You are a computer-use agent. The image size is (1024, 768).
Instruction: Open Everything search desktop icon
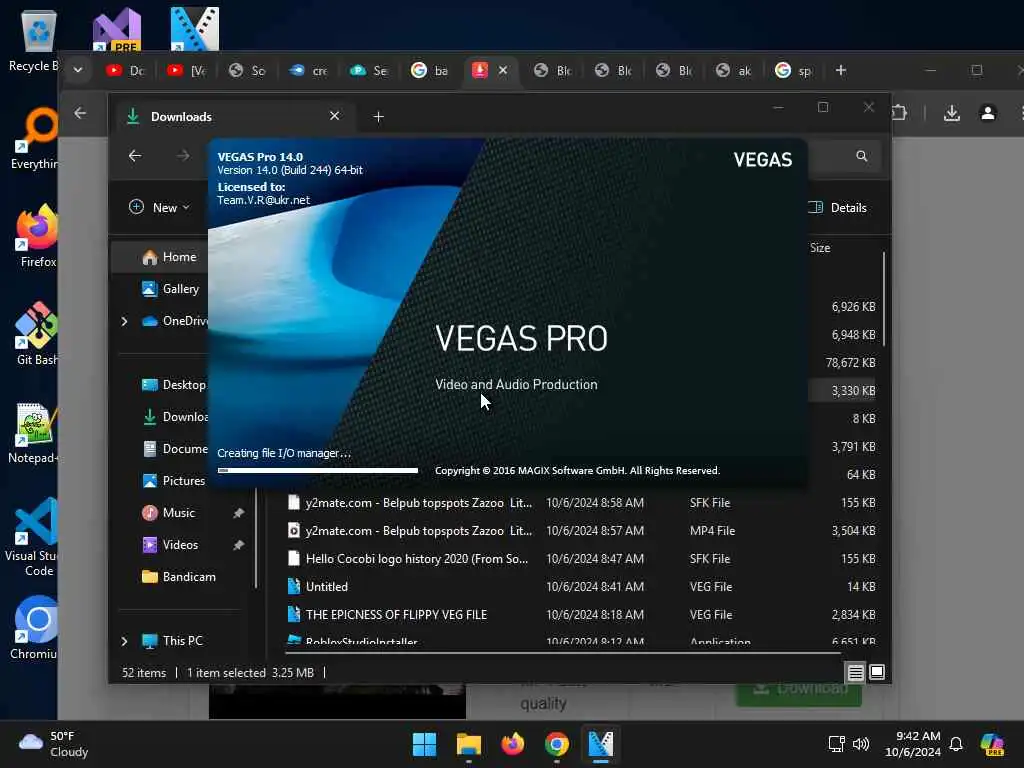[36, 138]
